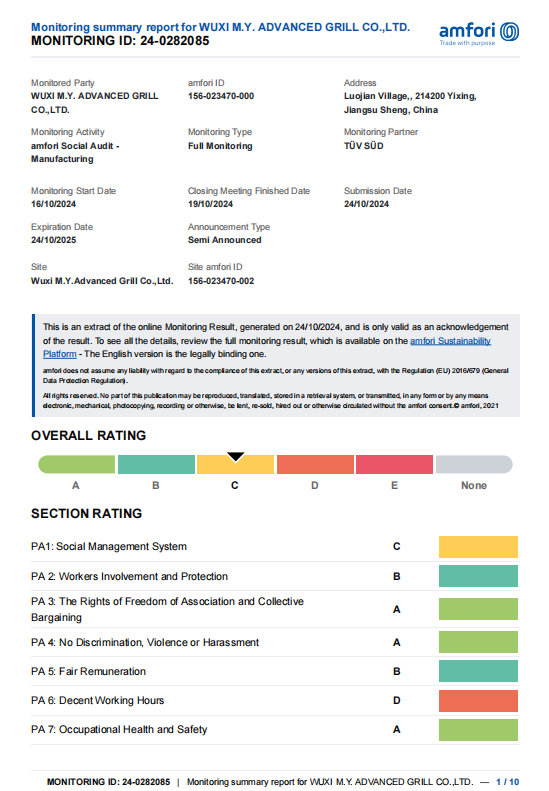Image resolution: width=549 pixels, height=791 pixels.
Task: Select the teal B overall rating segment
Action: click(156, 464)
